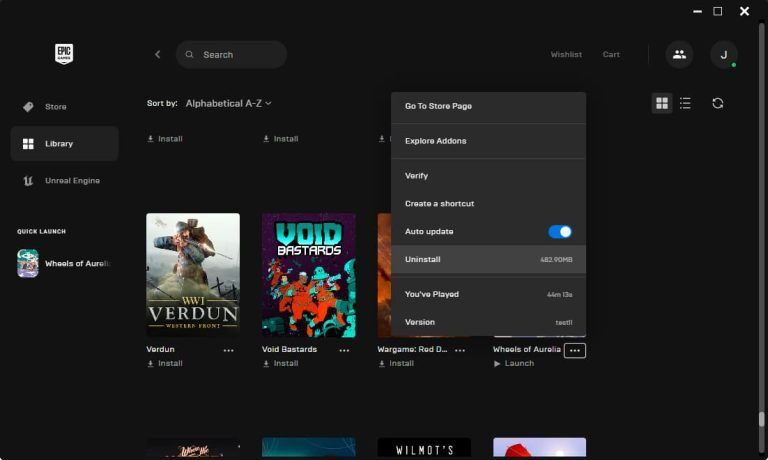Click the Wheels of Aurelia quick launch label
Viewport: 768px width, 460px height.
tap(77, 264)
